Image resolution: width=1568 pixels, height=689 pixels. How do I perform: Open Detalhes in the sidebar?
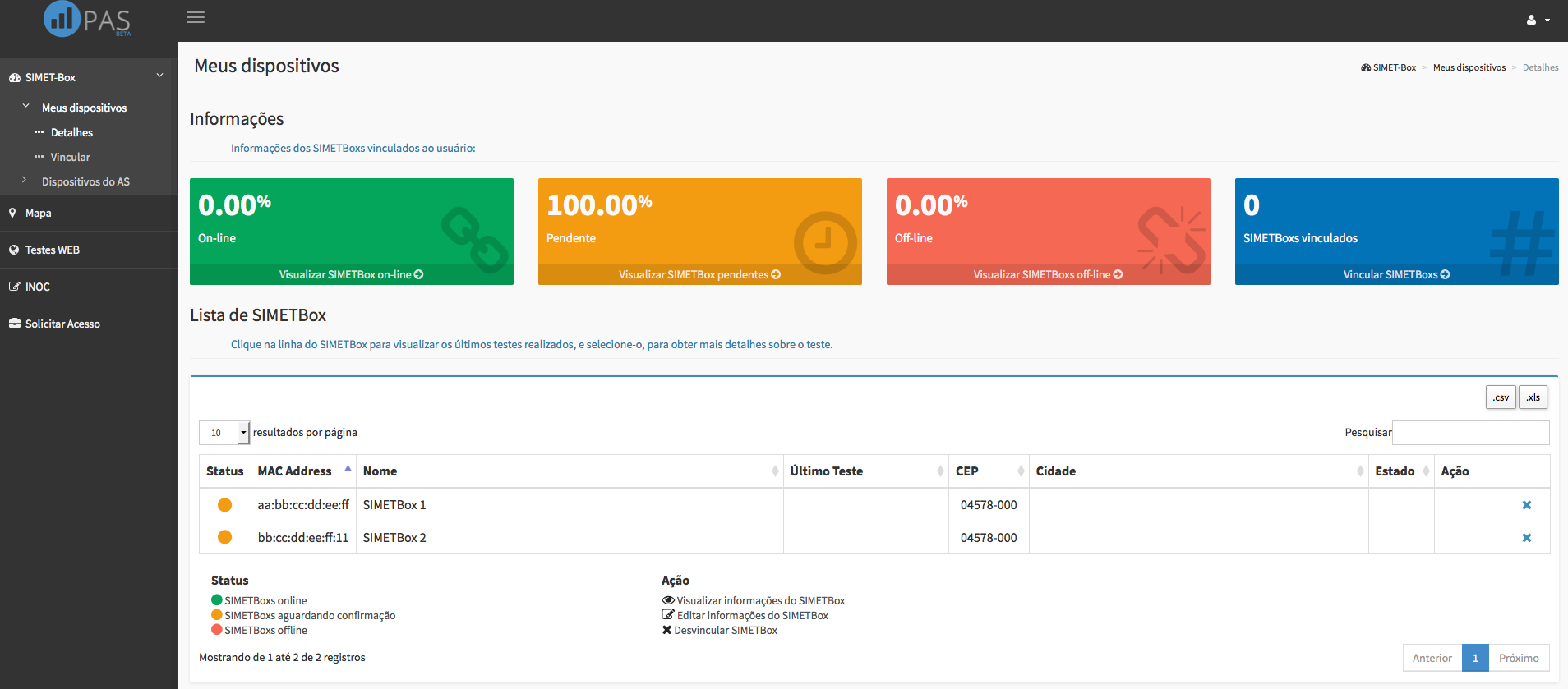click(x=71, y=132)
